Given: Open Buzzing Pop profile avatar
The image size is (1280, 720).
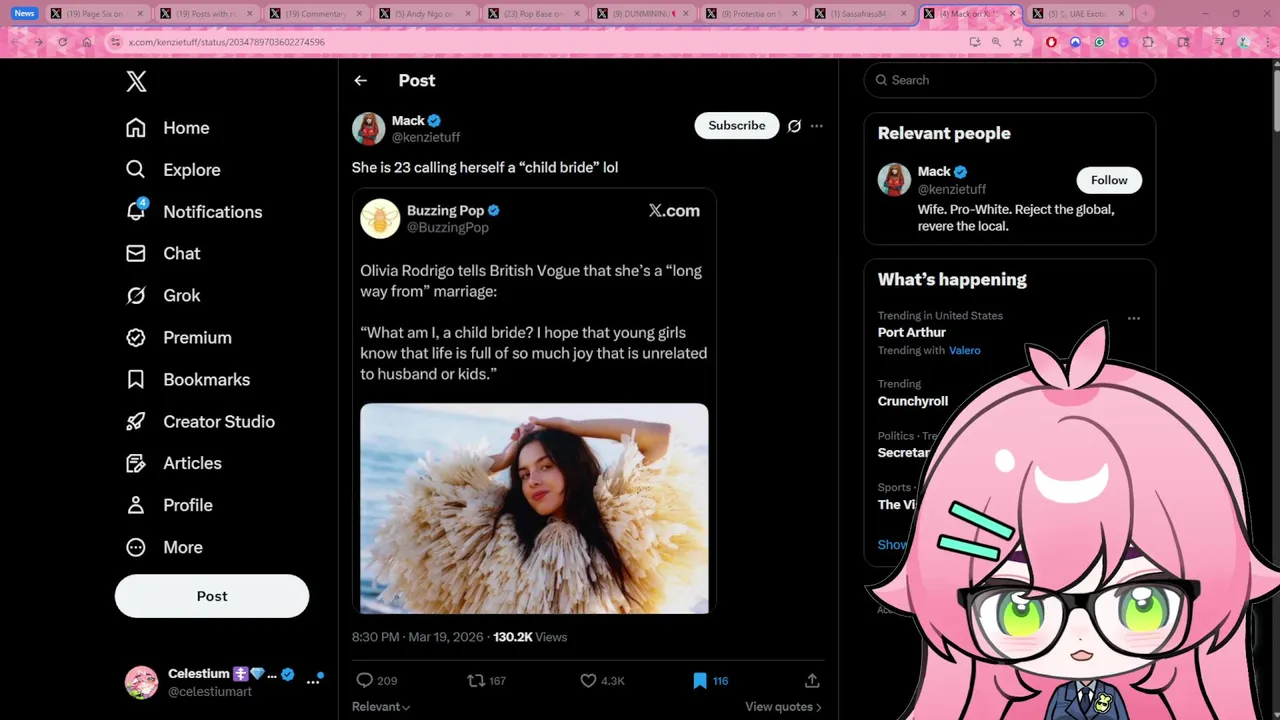Looking at the screenshot, I should tap(380, 219).
